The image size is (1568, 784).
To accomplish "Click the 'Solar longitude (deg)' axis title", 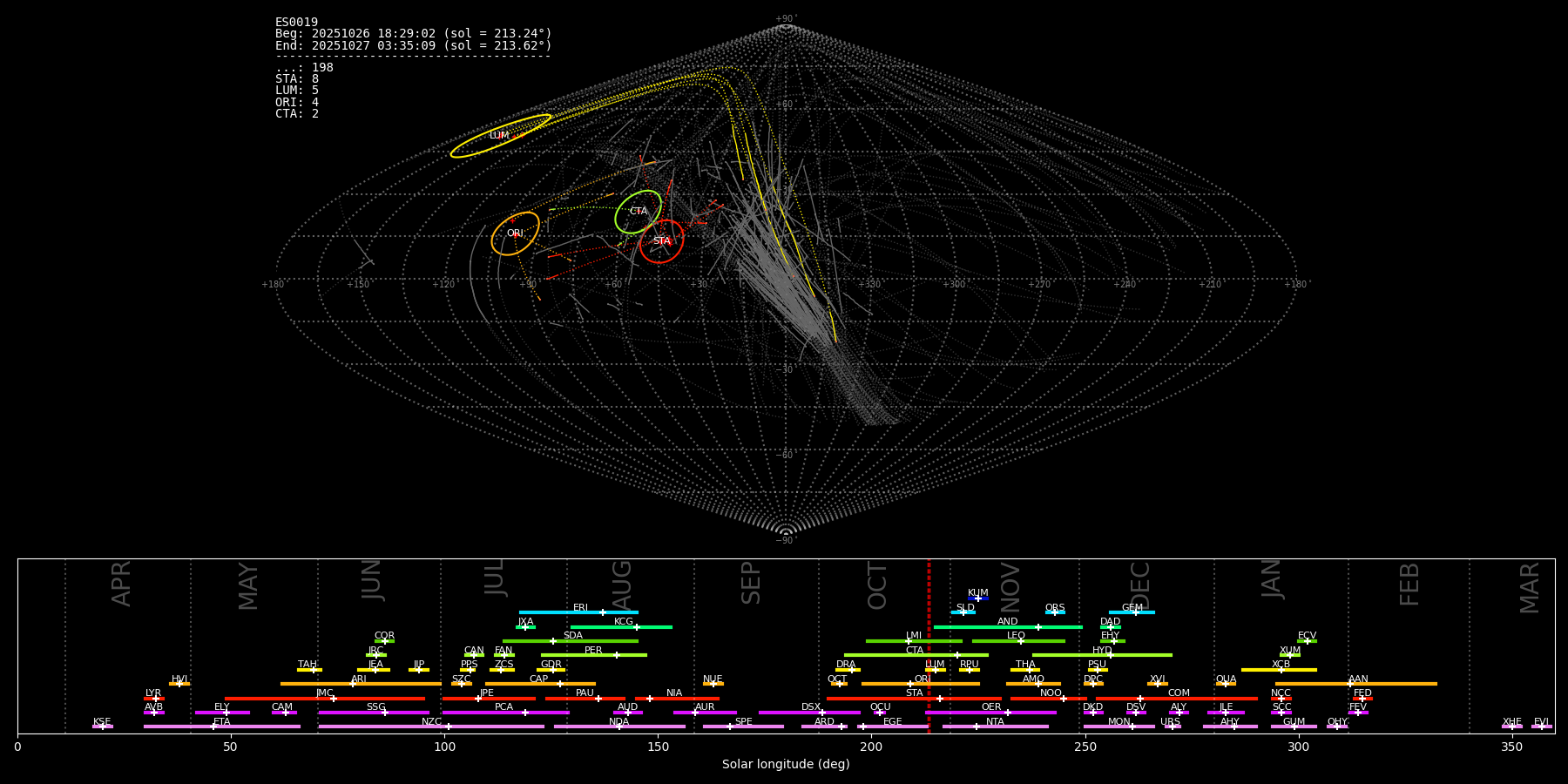I will coord(786,765).
